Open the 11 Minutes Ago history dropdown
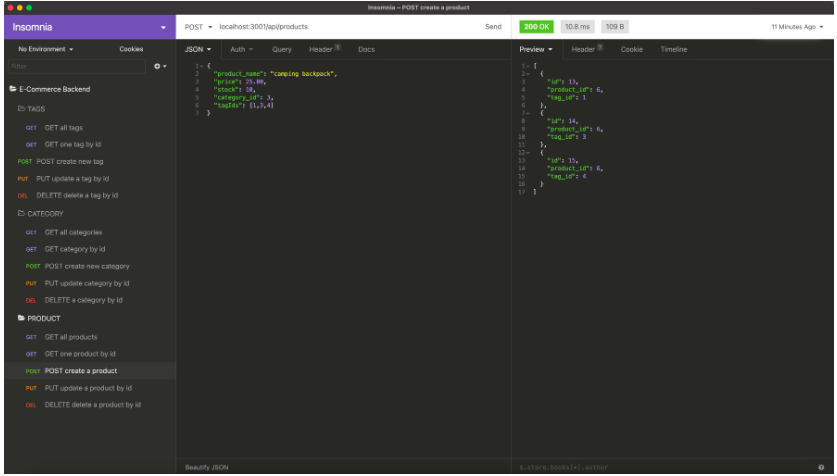The width and height of the screenshot is (837, 476). [797, 27]
